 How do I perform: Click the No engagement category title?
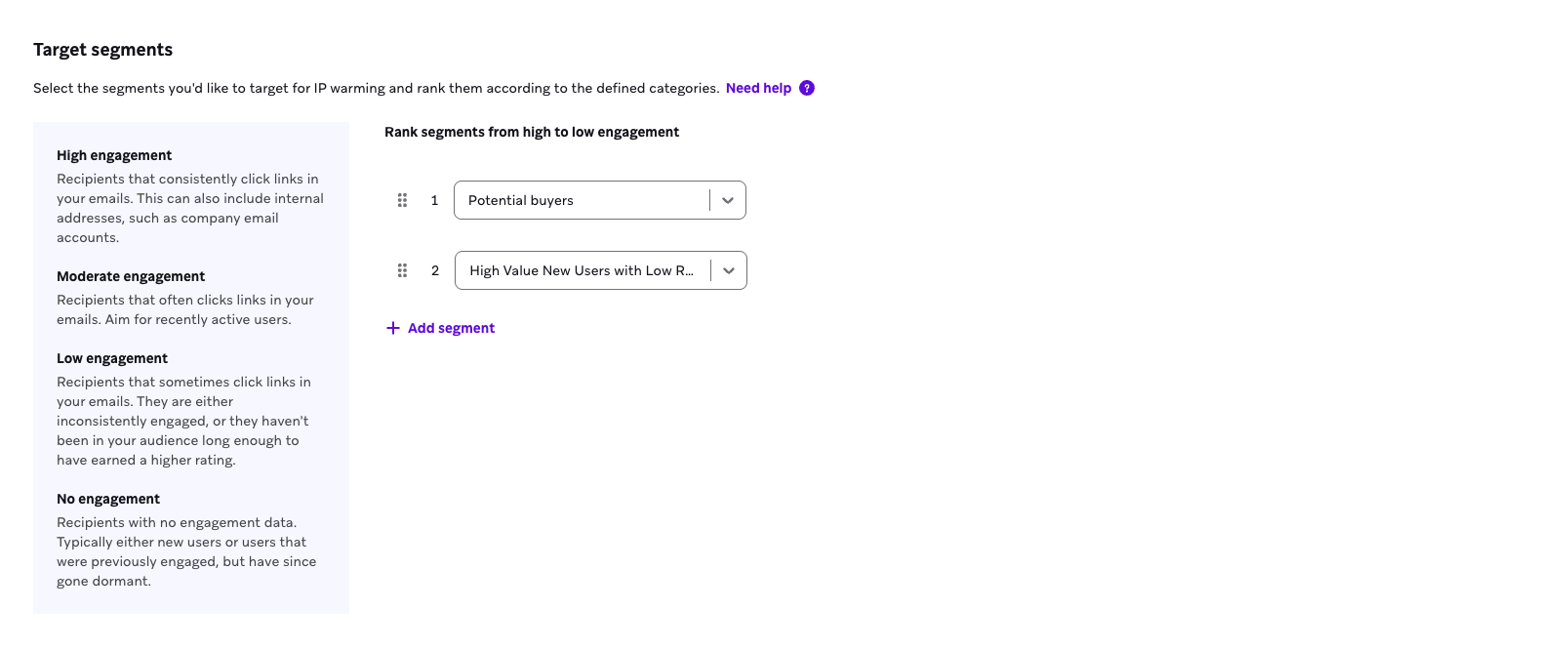point(108,499)
